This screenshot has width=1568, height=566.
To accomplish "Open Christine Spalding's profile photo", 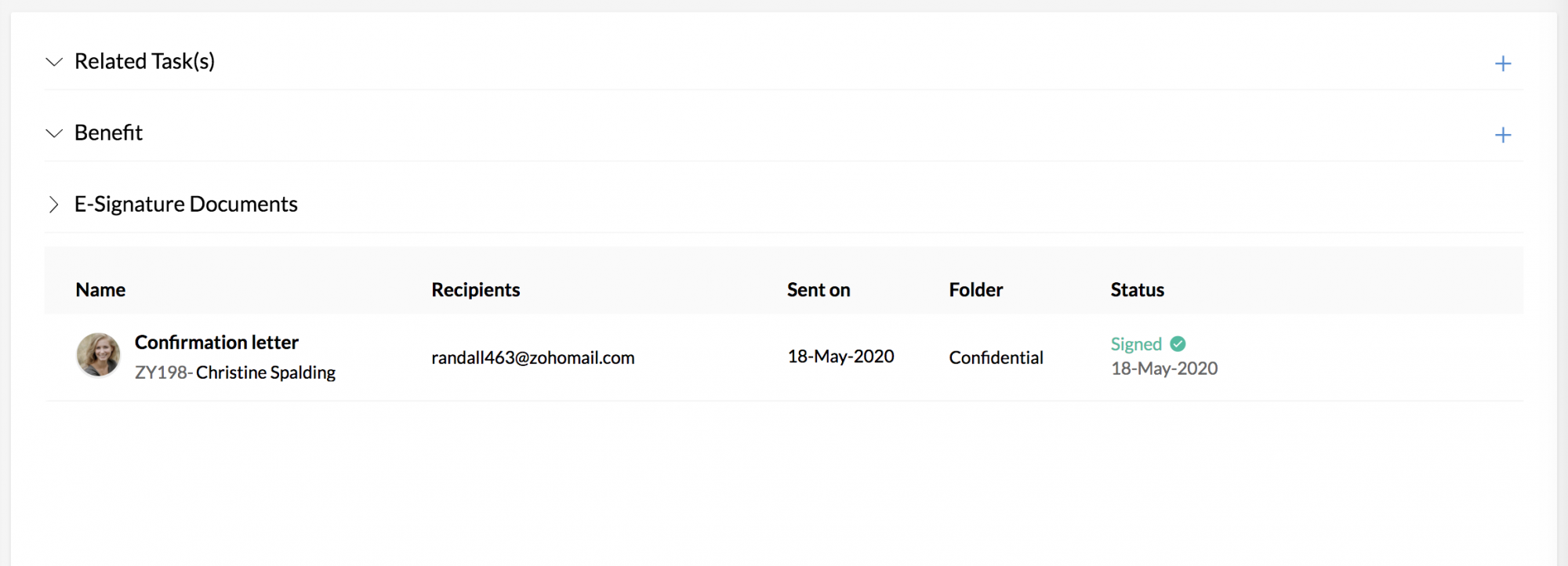I will pyautogui.click(x=98, y=354).
